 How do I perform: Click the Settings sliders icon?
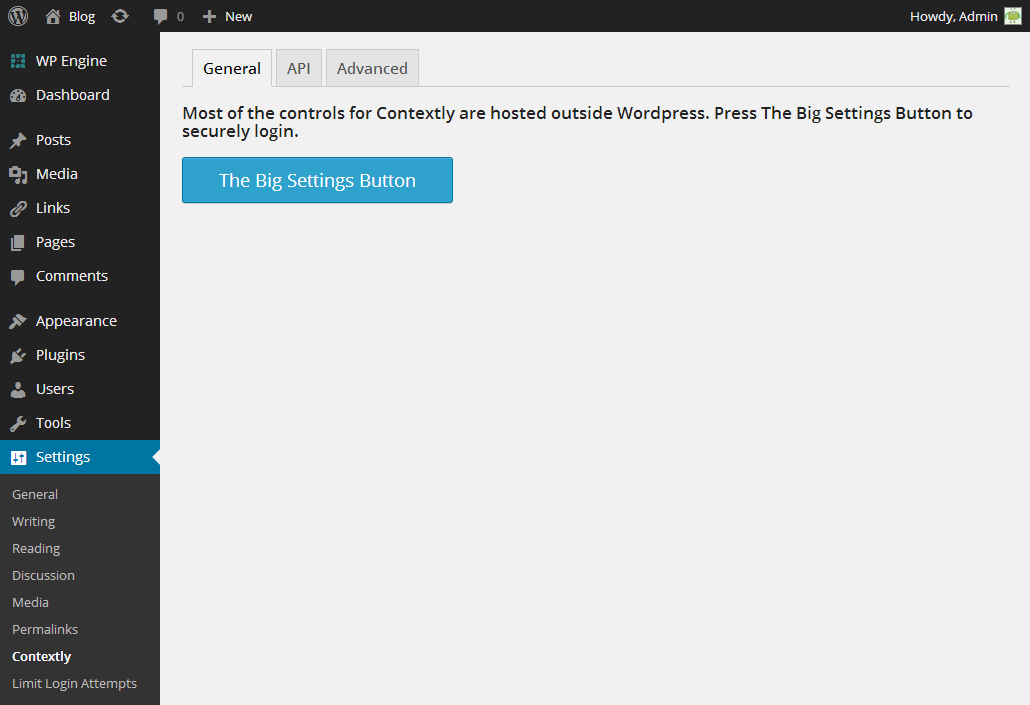coord(18,457)
